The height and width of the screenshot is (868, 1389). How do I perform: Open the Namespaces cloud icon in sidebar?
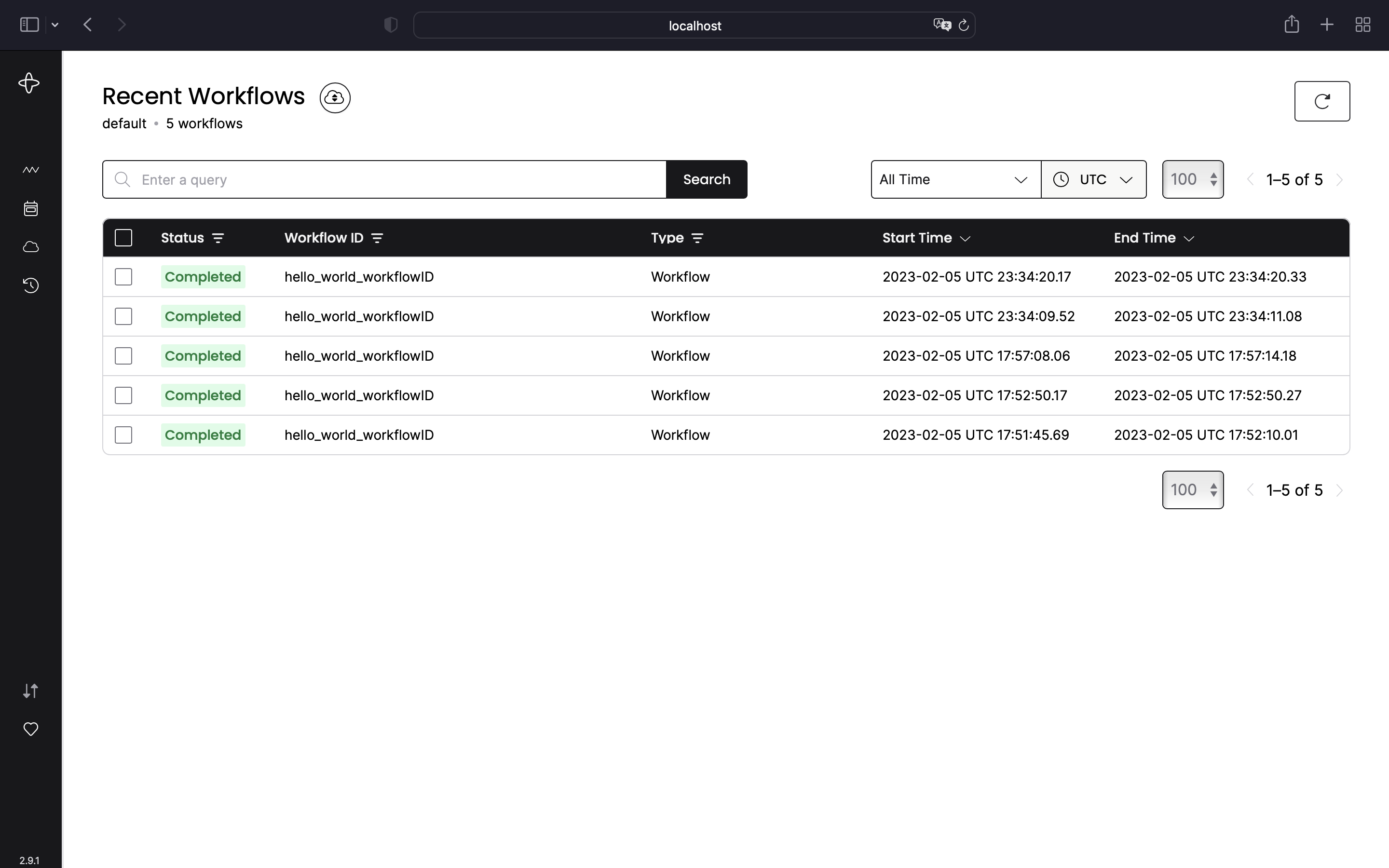30,247
